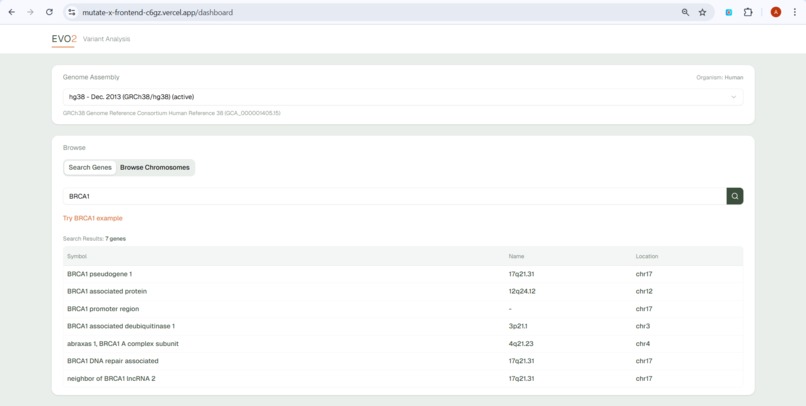
Task: Switch to the Search Genes tab
Action: coord(90,168)
